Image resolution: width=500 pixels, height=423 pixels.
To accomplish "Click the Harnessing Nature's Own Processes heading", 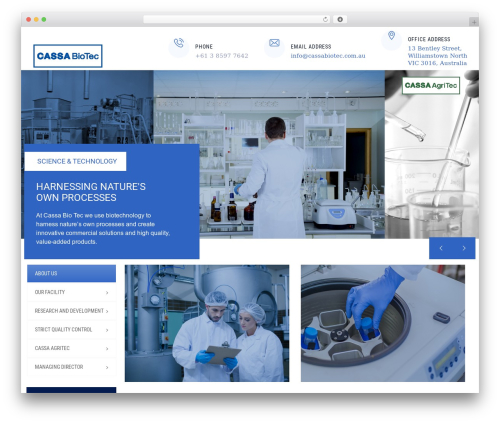I will click(x=91, y=192).
